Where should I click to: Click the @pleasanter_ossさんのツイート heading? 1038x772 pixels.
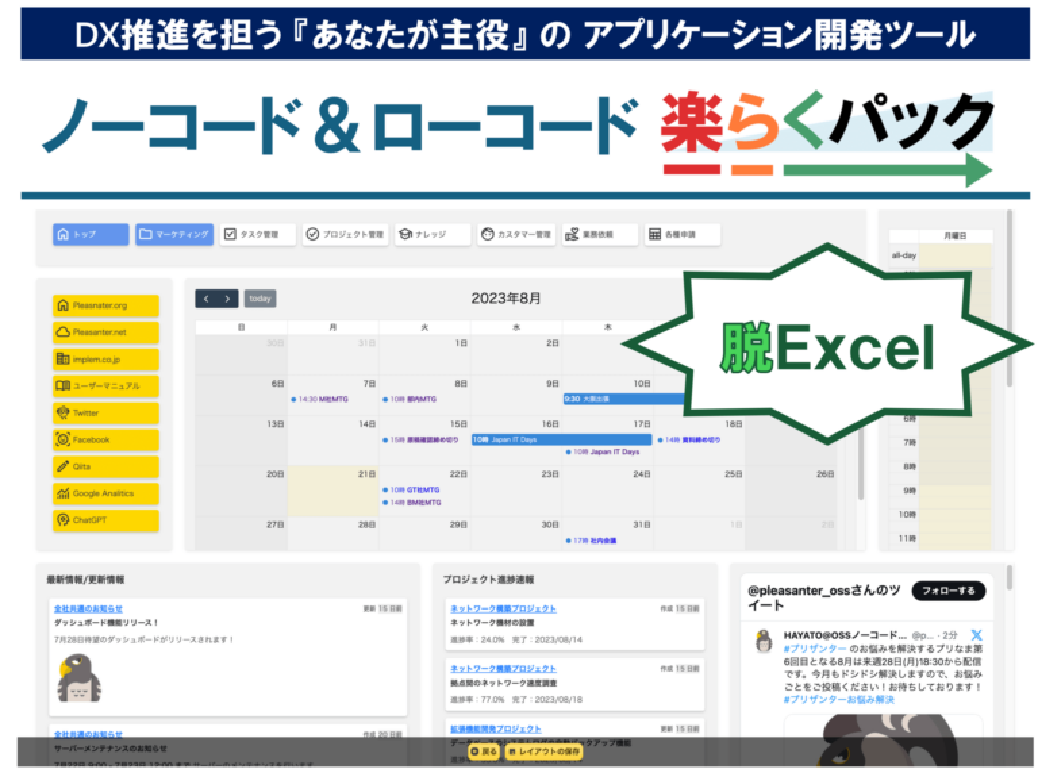(824, 597)
